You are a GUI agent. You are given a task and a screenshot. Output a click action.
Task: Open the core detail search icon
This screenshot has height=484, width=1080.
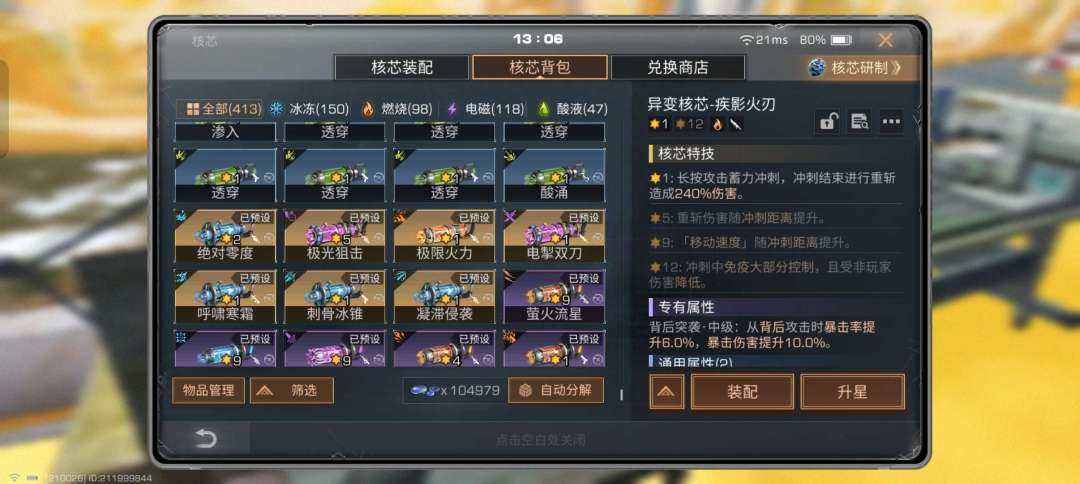click(859, 122)
